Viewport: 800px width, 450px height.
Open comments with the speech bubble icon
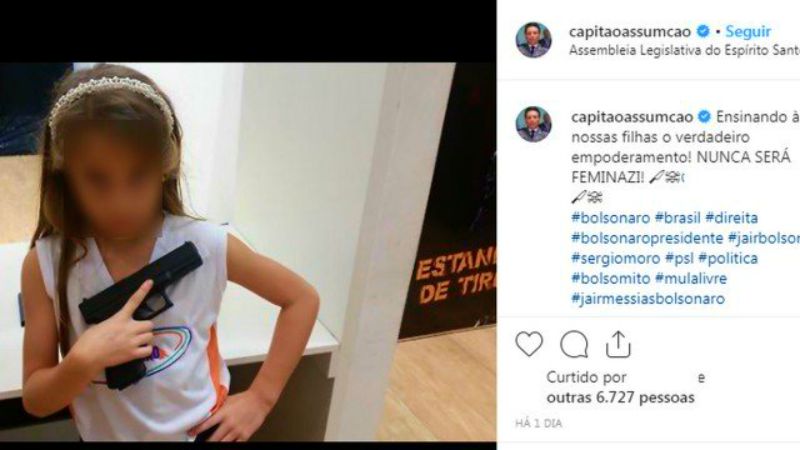pos(574,344)
